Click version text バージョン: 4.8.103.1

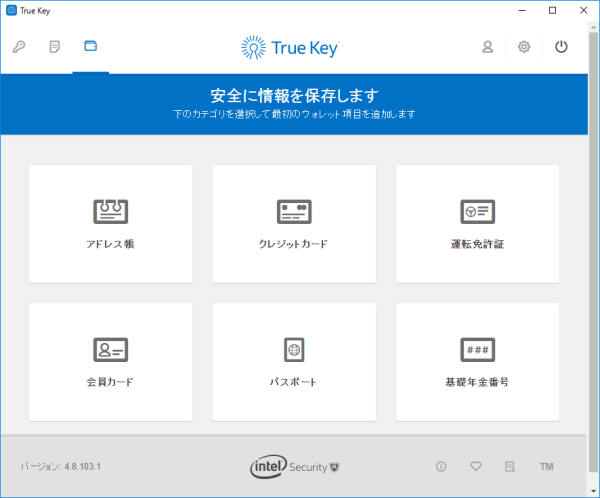[x=60, y=467]
